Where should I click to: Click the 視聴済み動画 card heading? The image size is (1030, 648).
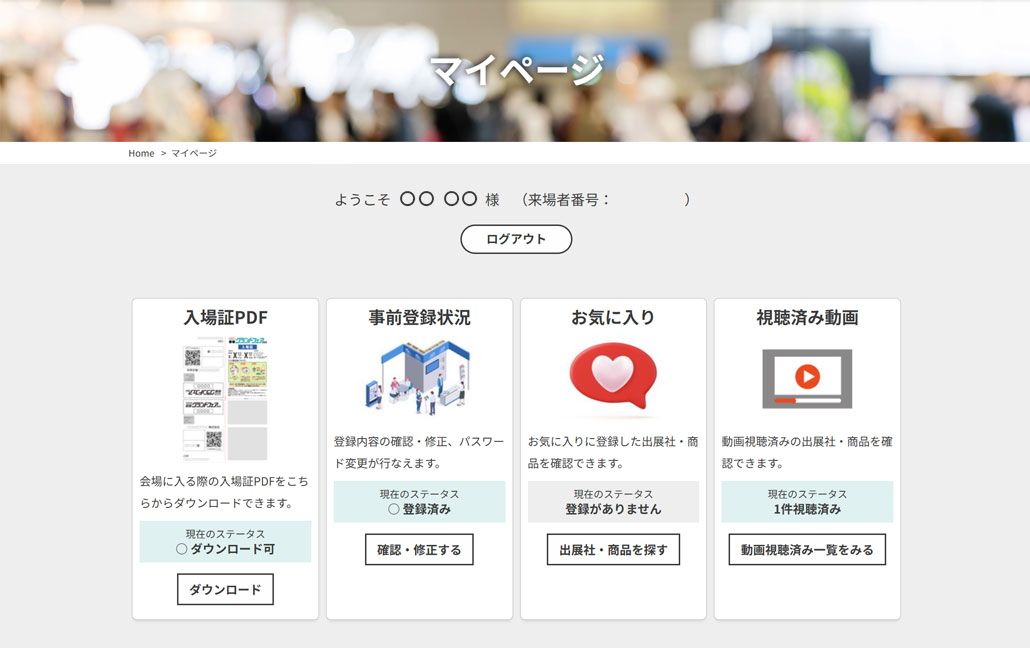807,318
